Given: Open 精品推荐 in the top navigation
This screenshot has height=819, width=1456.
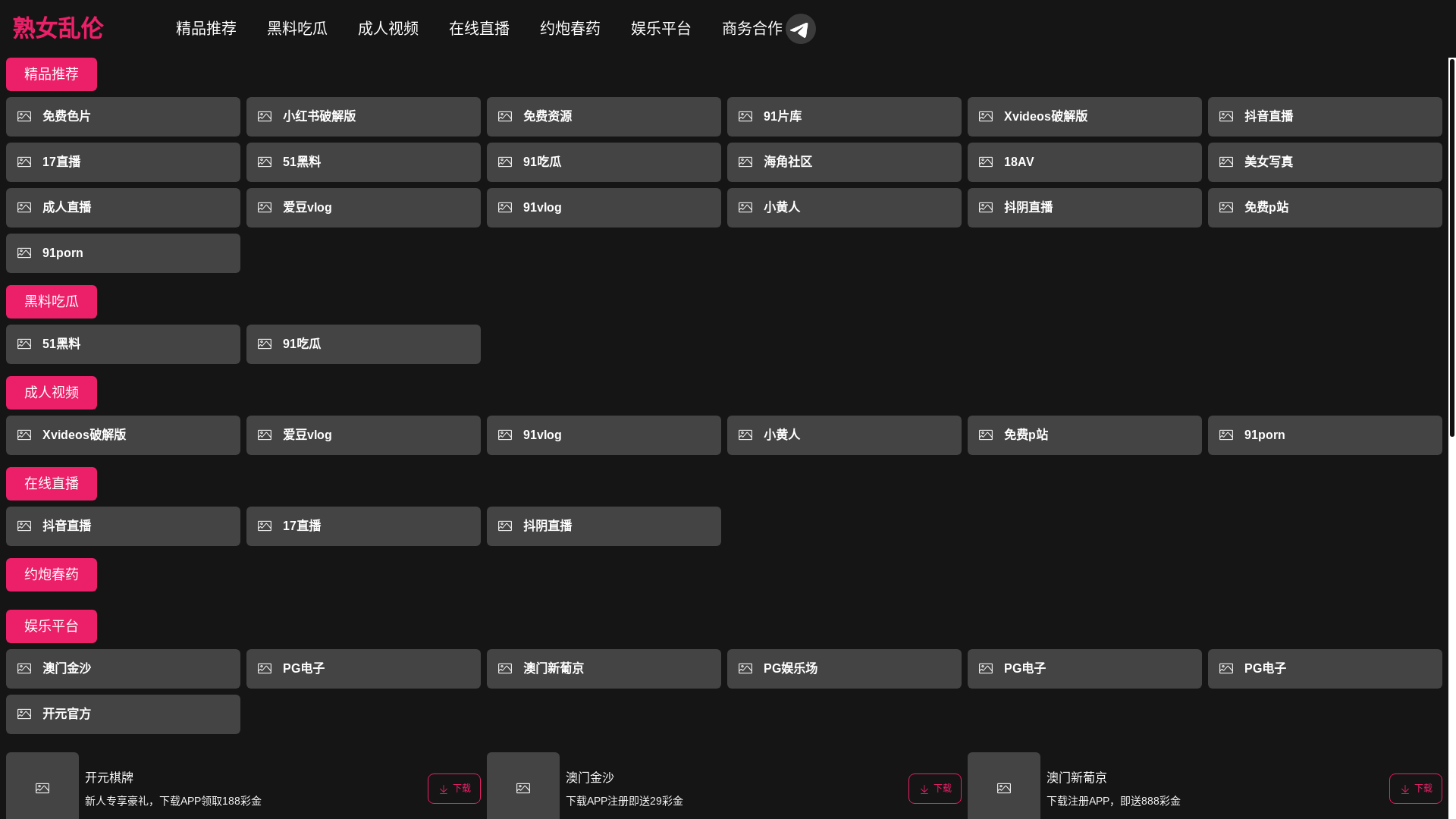Looking at the screenshot, I should [206, 28].
